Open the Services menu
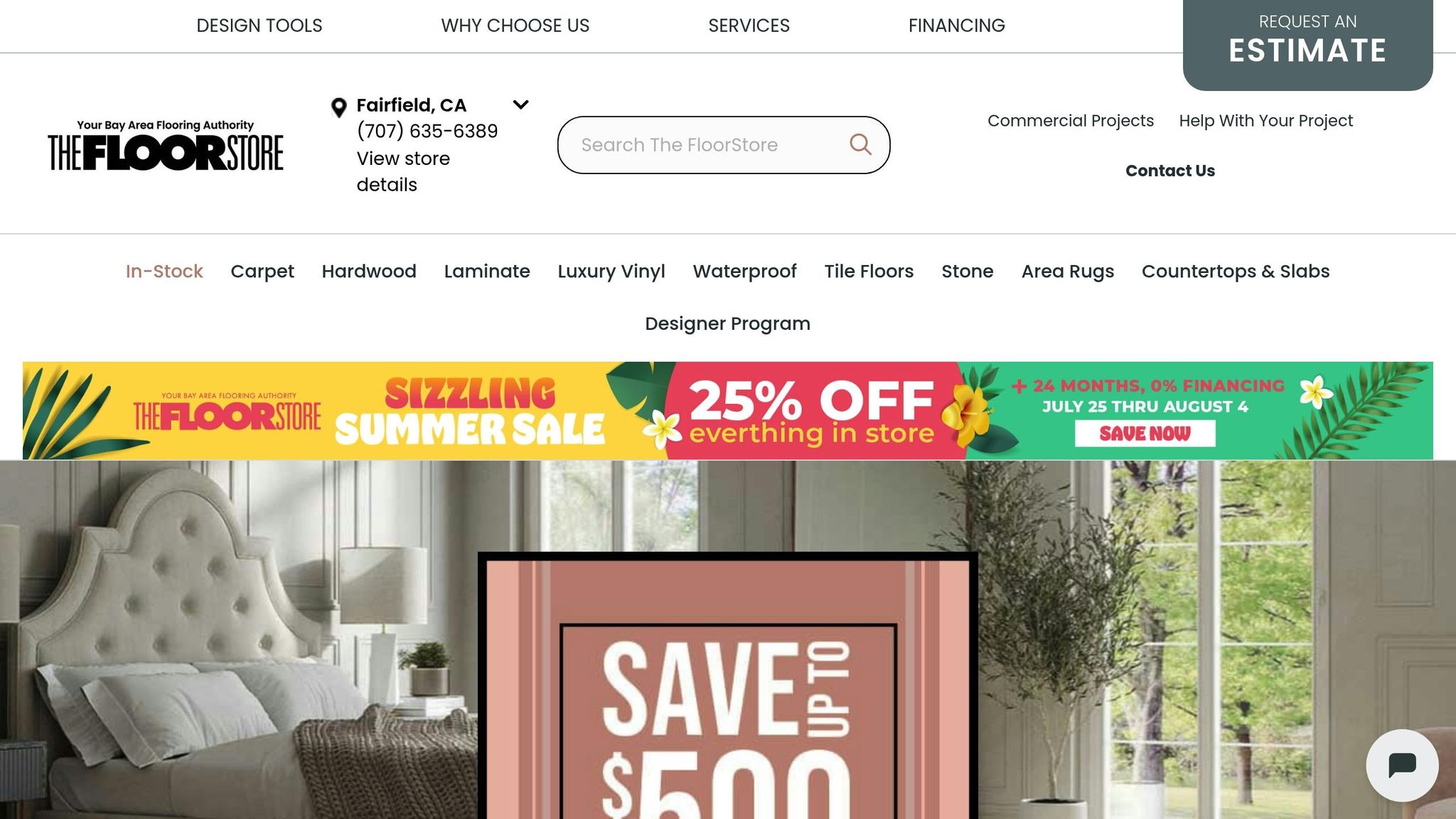Screen dimensions: 1456x819 [749, 26]
